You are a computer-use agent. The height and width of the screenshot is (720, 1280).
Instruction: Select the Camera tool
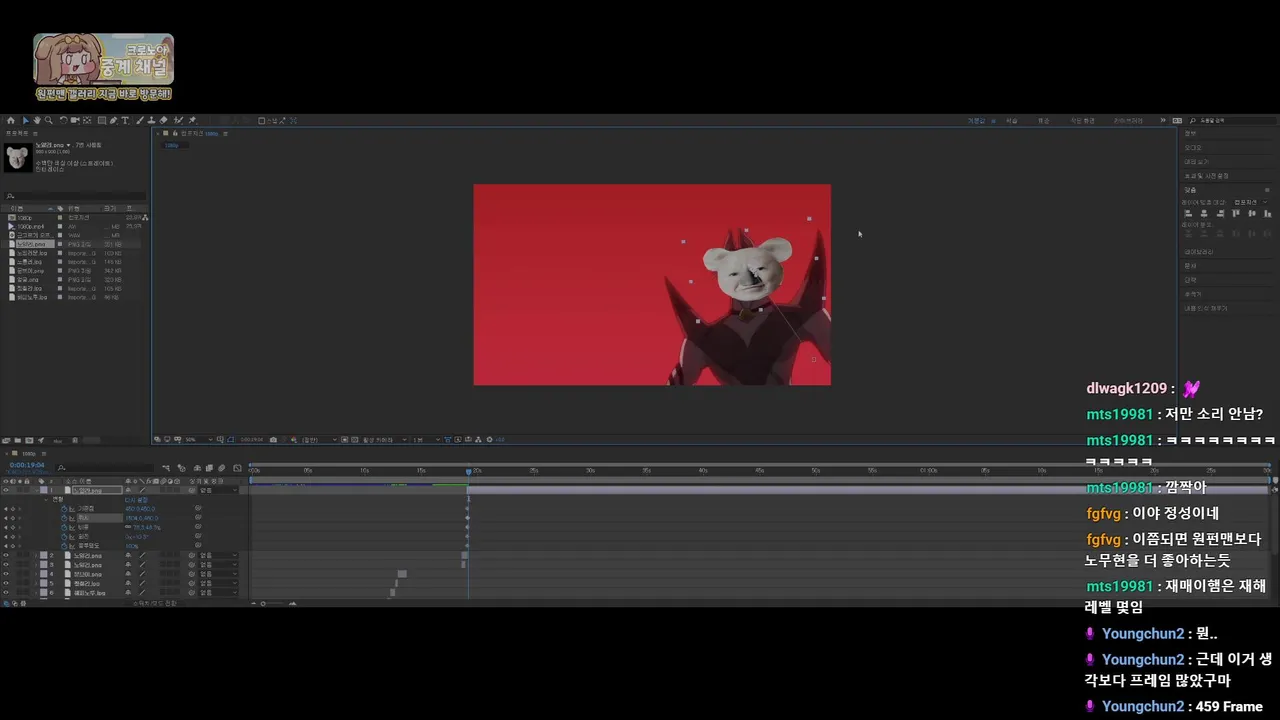click(75, 120)
